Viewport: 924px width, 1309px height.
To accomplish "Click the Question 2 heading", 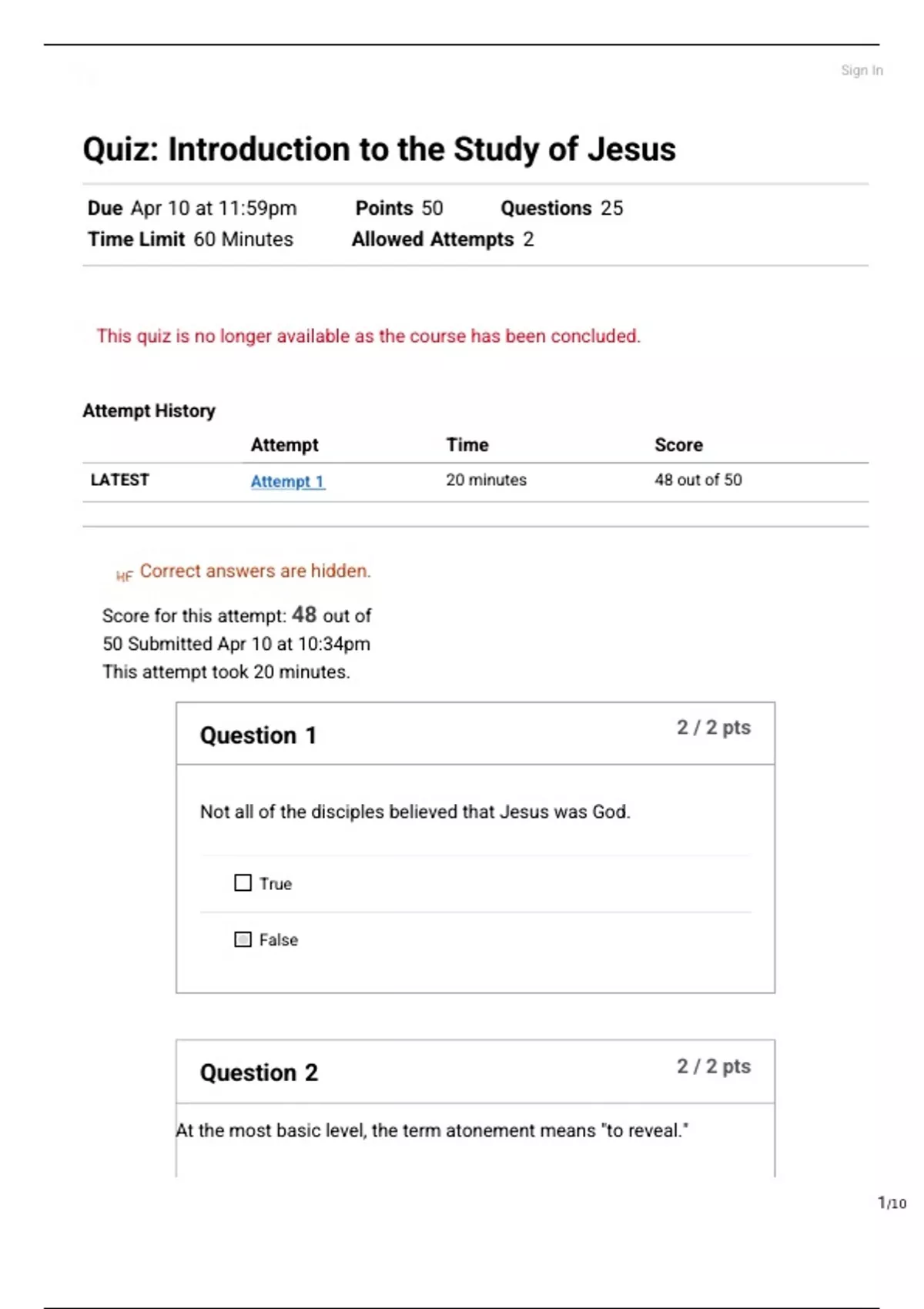I will (x=259, y=1073).
